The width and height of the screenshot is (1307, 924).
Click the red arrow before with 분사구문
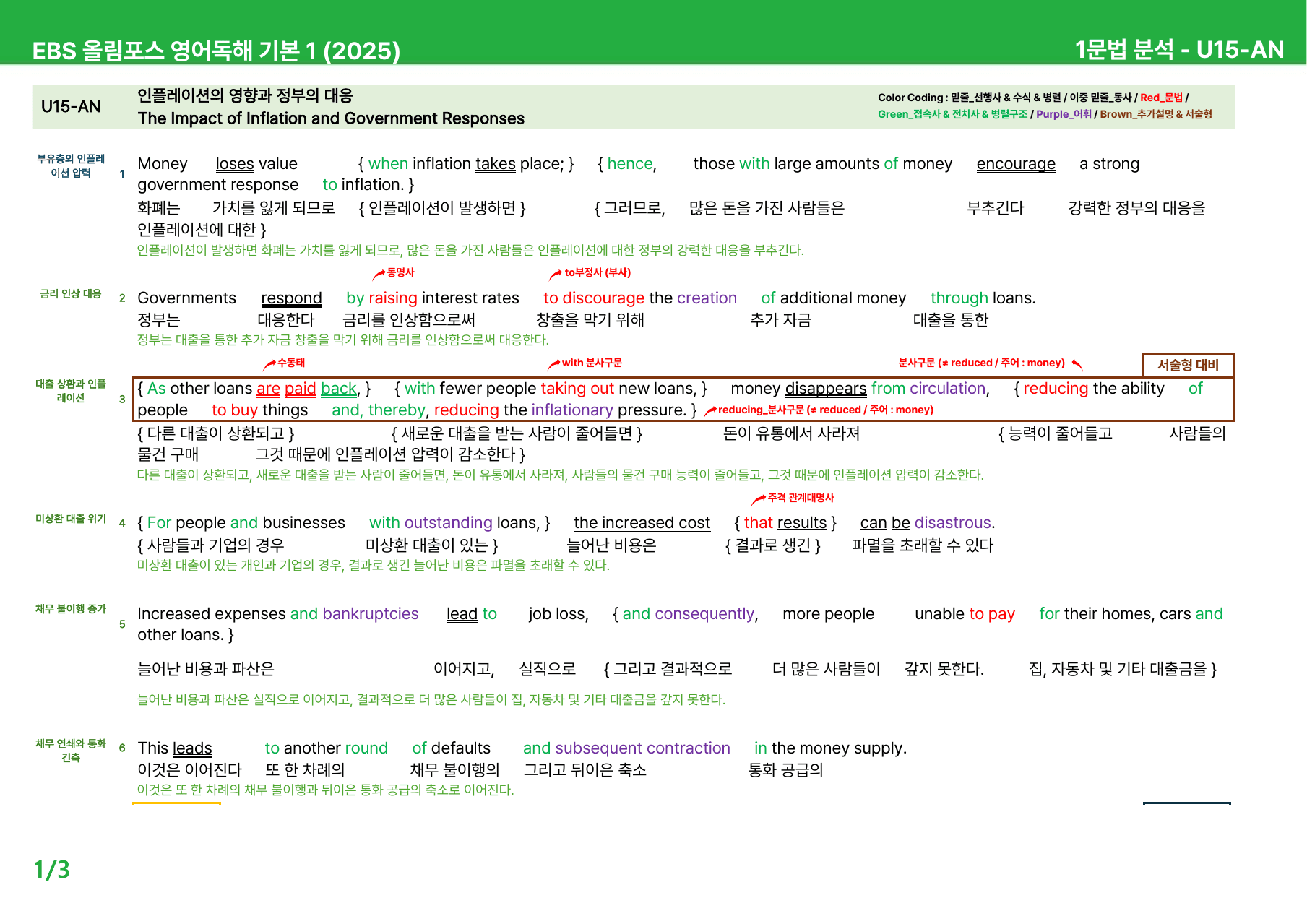(x=554, y=364)
